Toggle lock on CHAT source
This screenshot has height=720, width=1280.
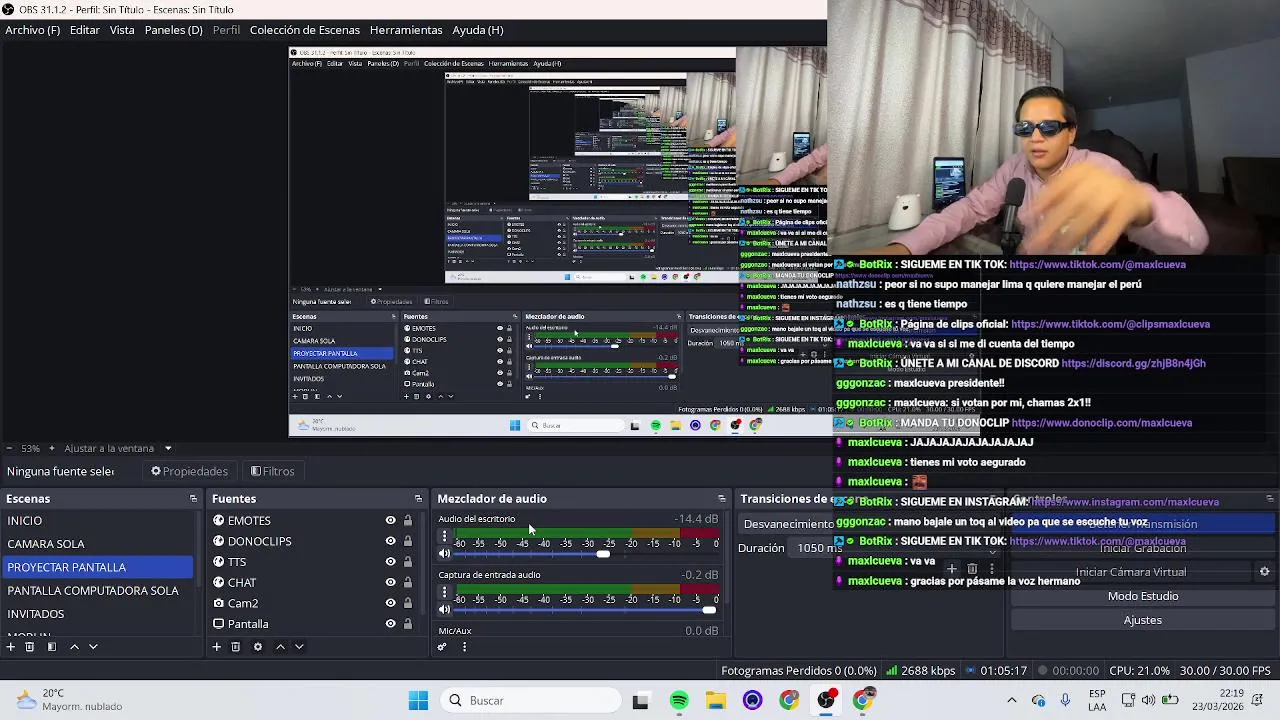[x=407, y=582]
